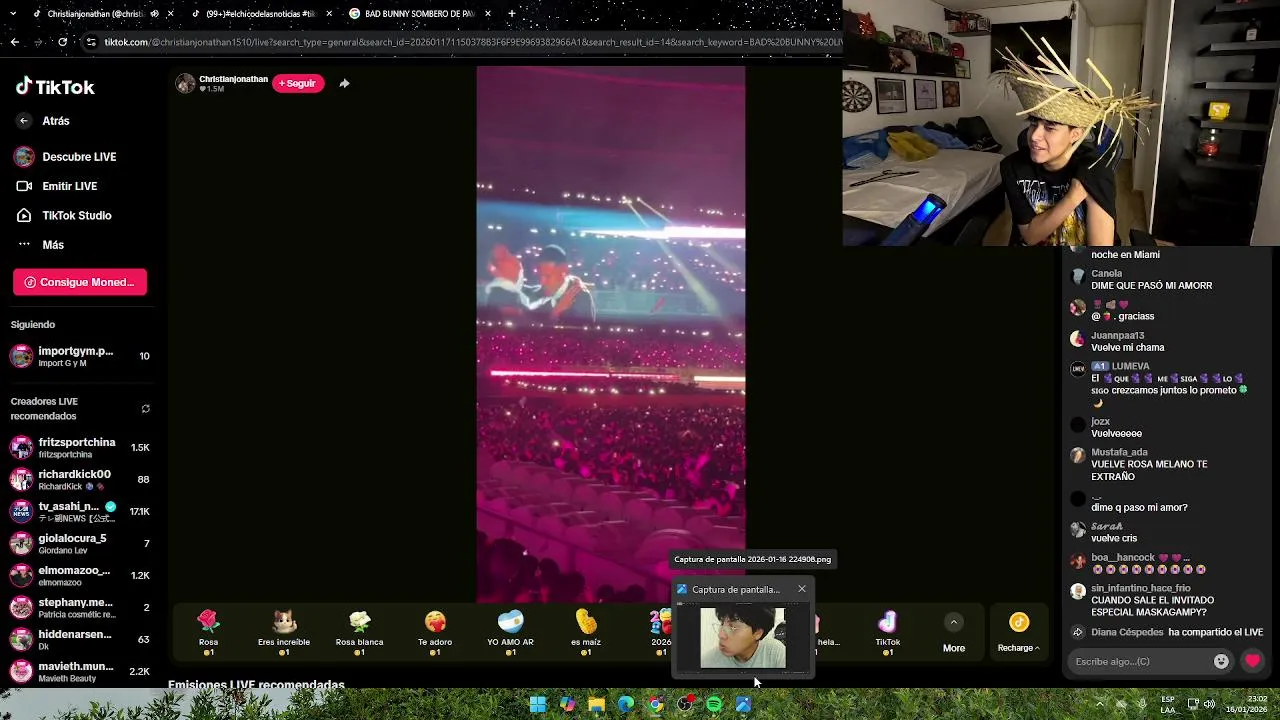Send the Te adoro heart gift

(x=435, y=632)
